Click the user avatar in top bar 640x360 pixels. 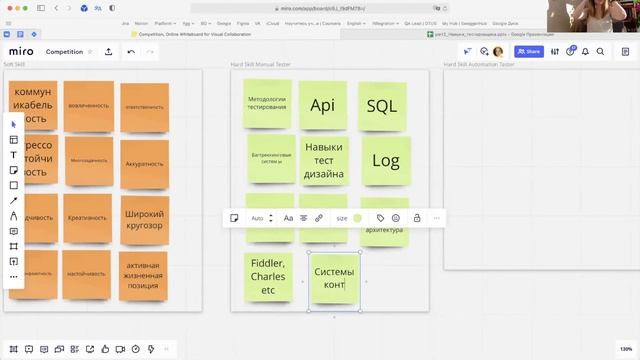(498, 51)
